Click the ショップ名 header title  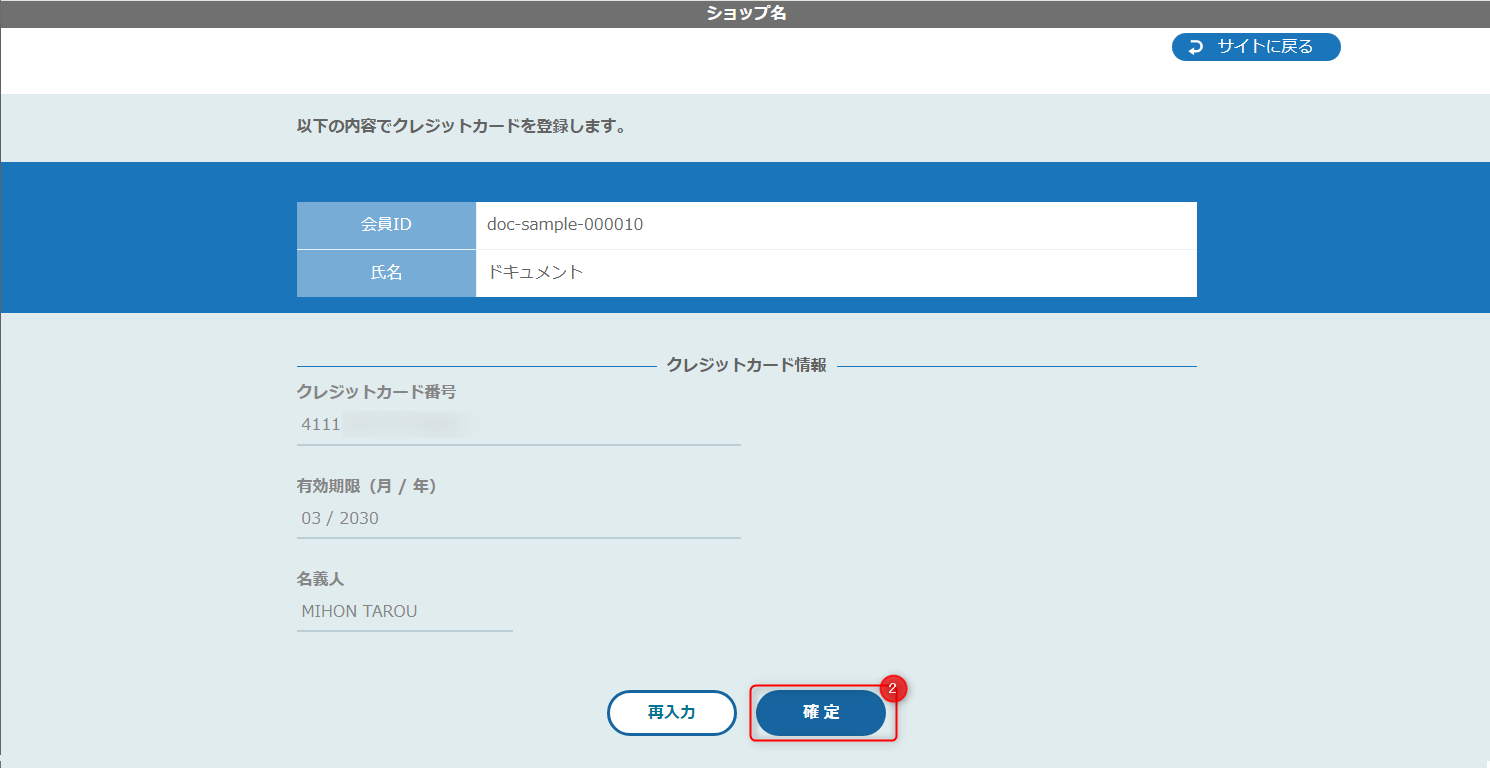[x=746, y=14]
